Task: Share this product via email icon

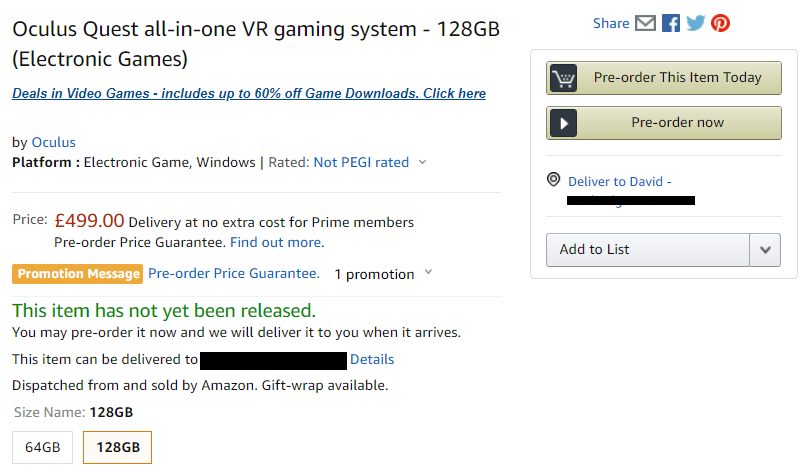Action: tap(645, 23)
